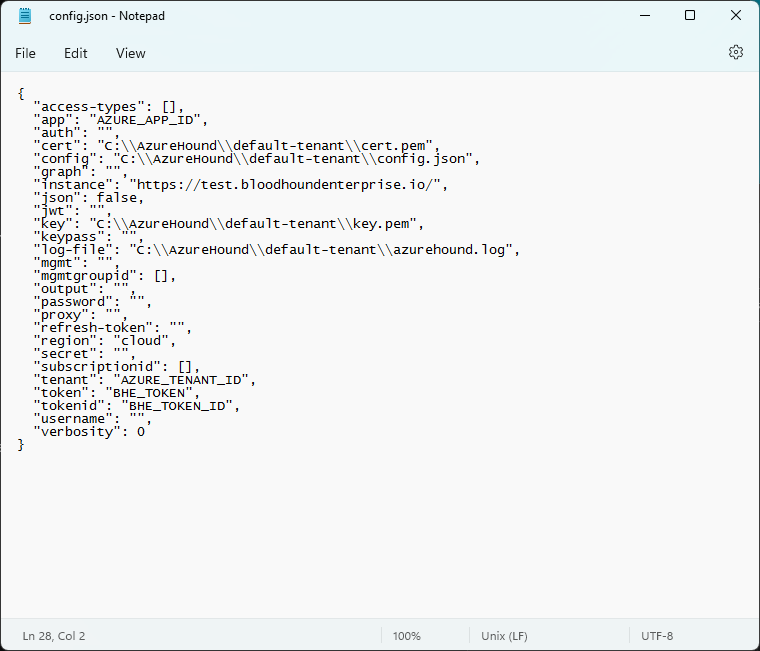Click the "cert" path line ending cert.pem
Viewport: 760px width, 651px height.
[237, 146]
